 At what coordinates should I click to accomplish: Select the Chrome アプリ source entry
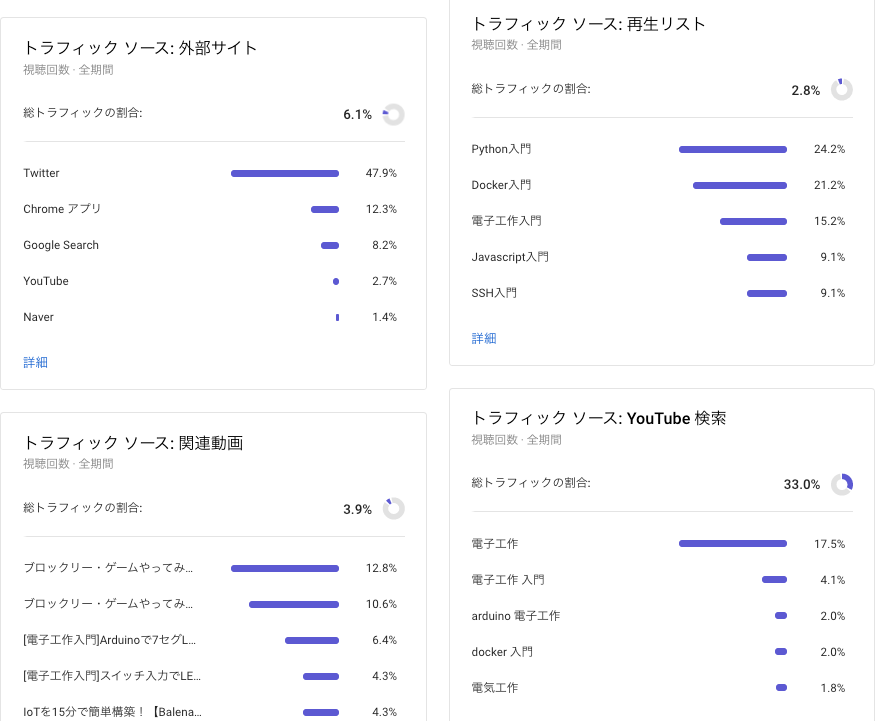[x=62, y=209]
